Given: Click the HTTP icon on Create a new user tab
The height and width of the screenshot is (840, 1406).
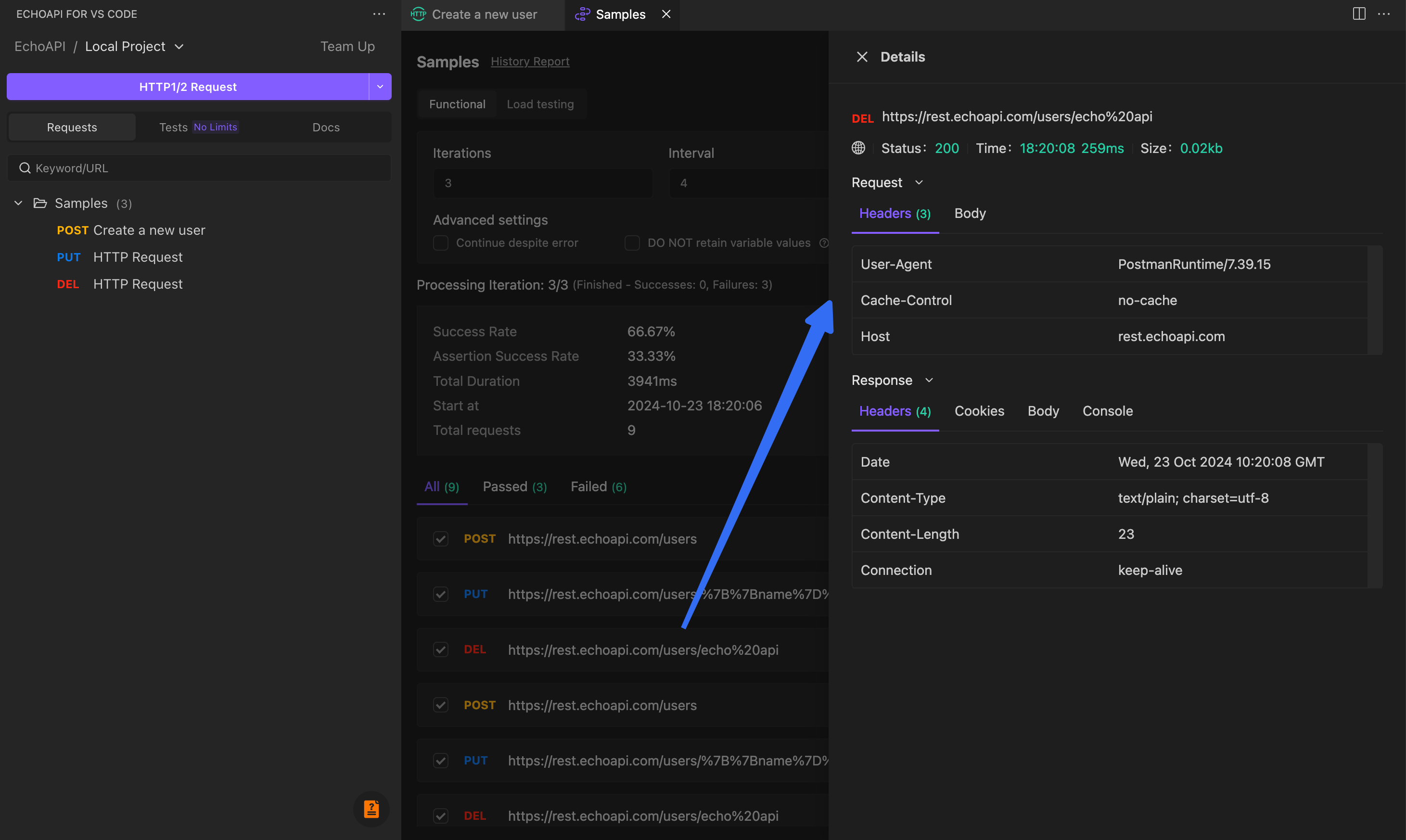Looking at the screenshot, I should [x=418, y=14].
